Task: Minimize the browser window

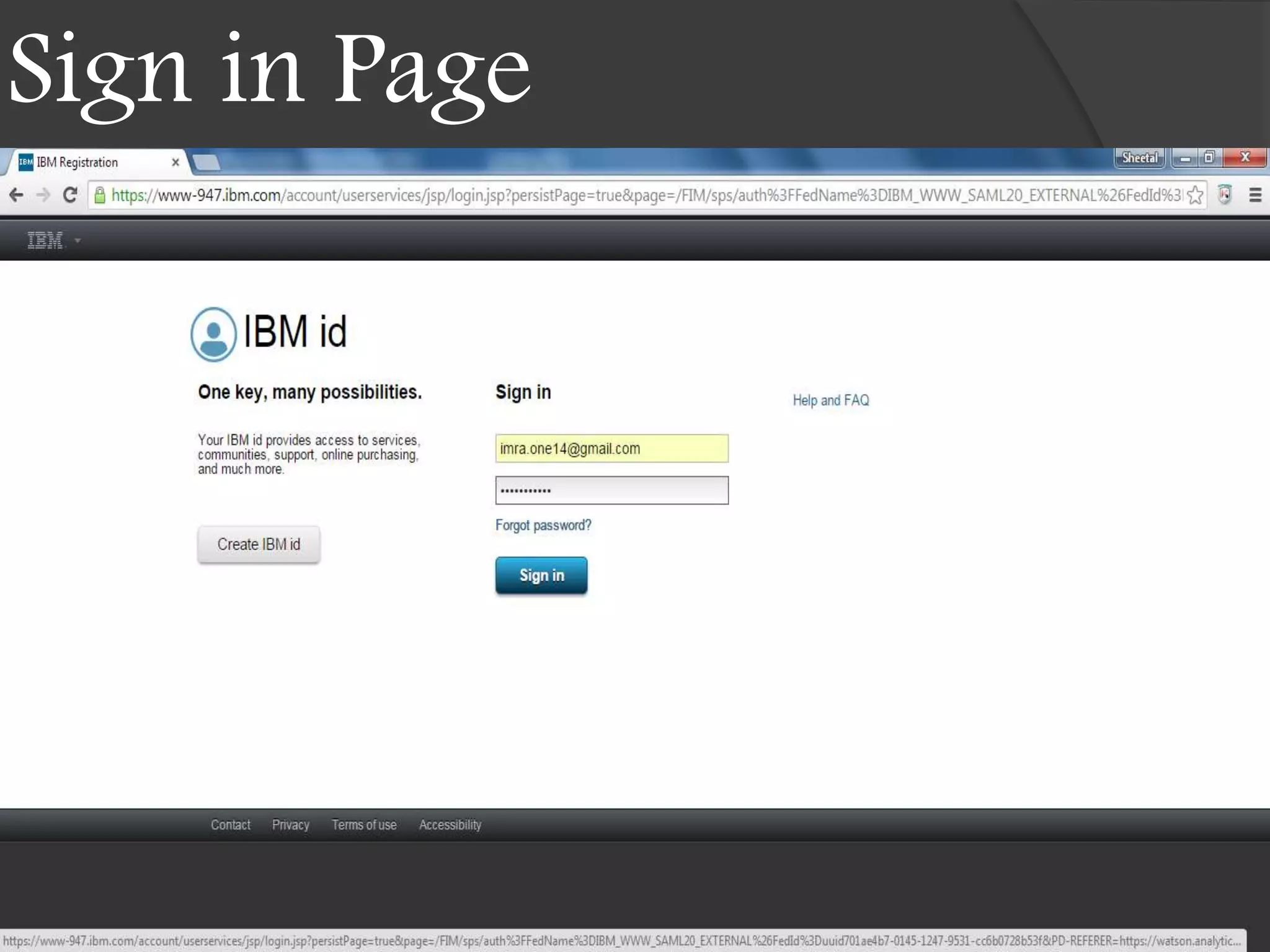Action: point(1185,158)
